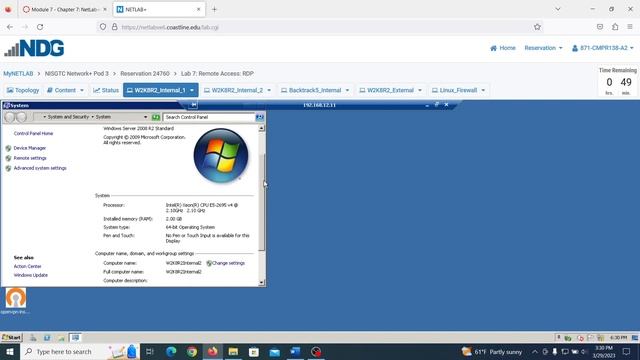
Task: Open Device Manager from the System sidebar
Action: [29, 148]
